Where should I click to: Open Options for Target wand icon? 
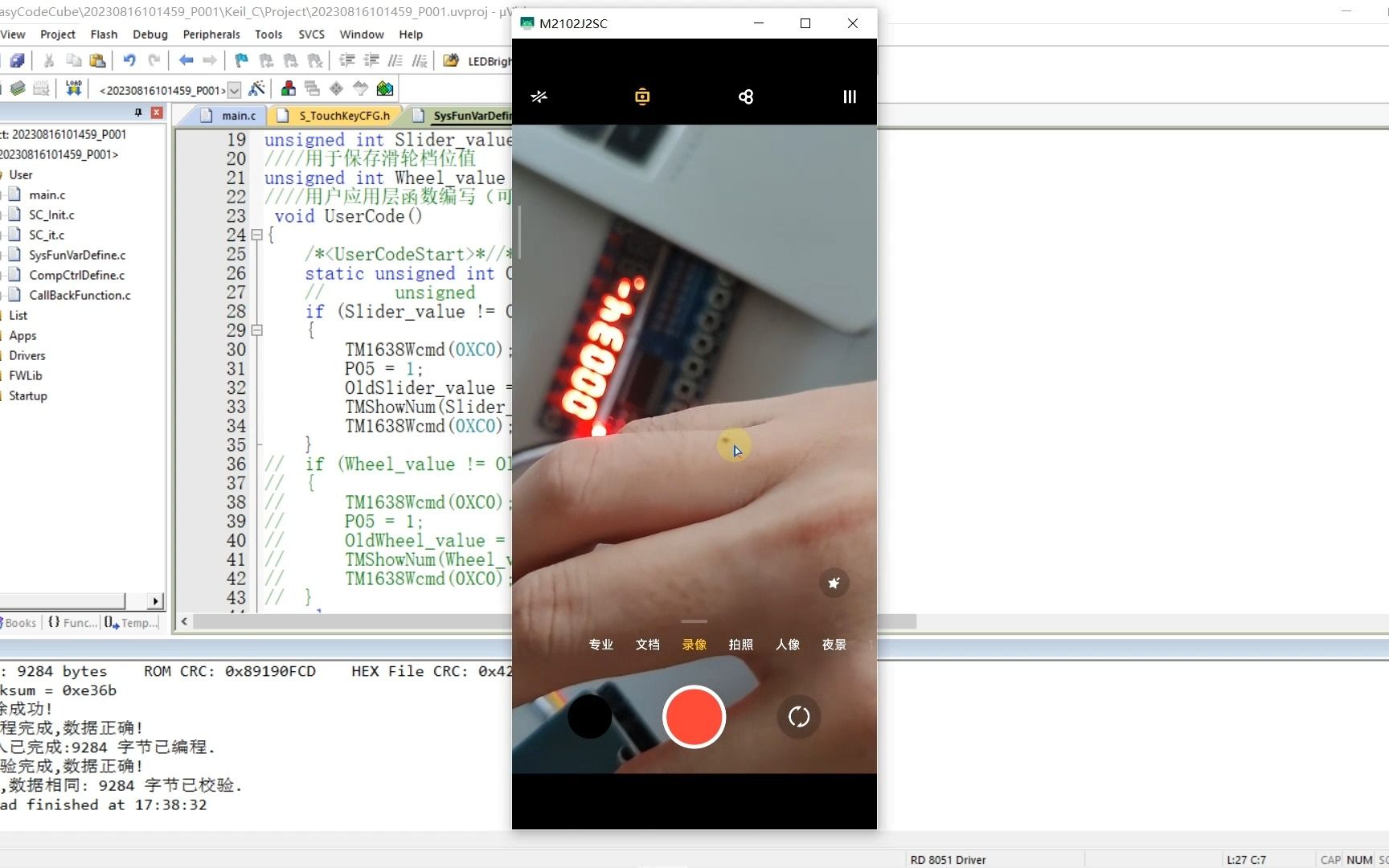tap(257, 88)
